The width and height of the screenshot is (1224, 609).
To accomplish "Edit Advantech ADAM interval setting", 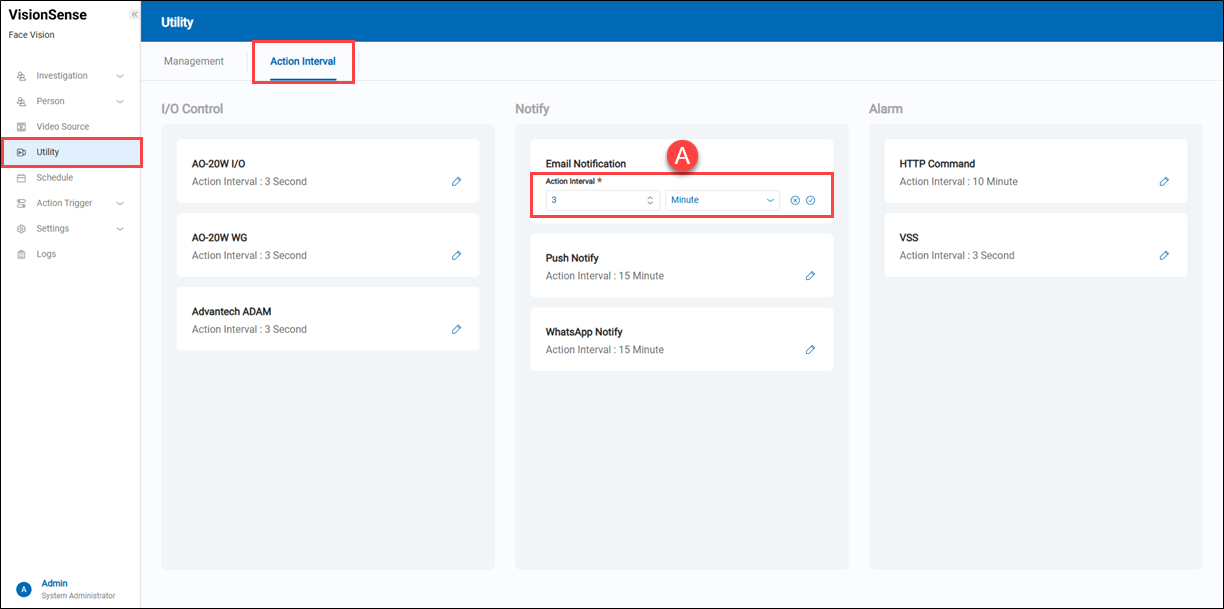I will [456, 329].
